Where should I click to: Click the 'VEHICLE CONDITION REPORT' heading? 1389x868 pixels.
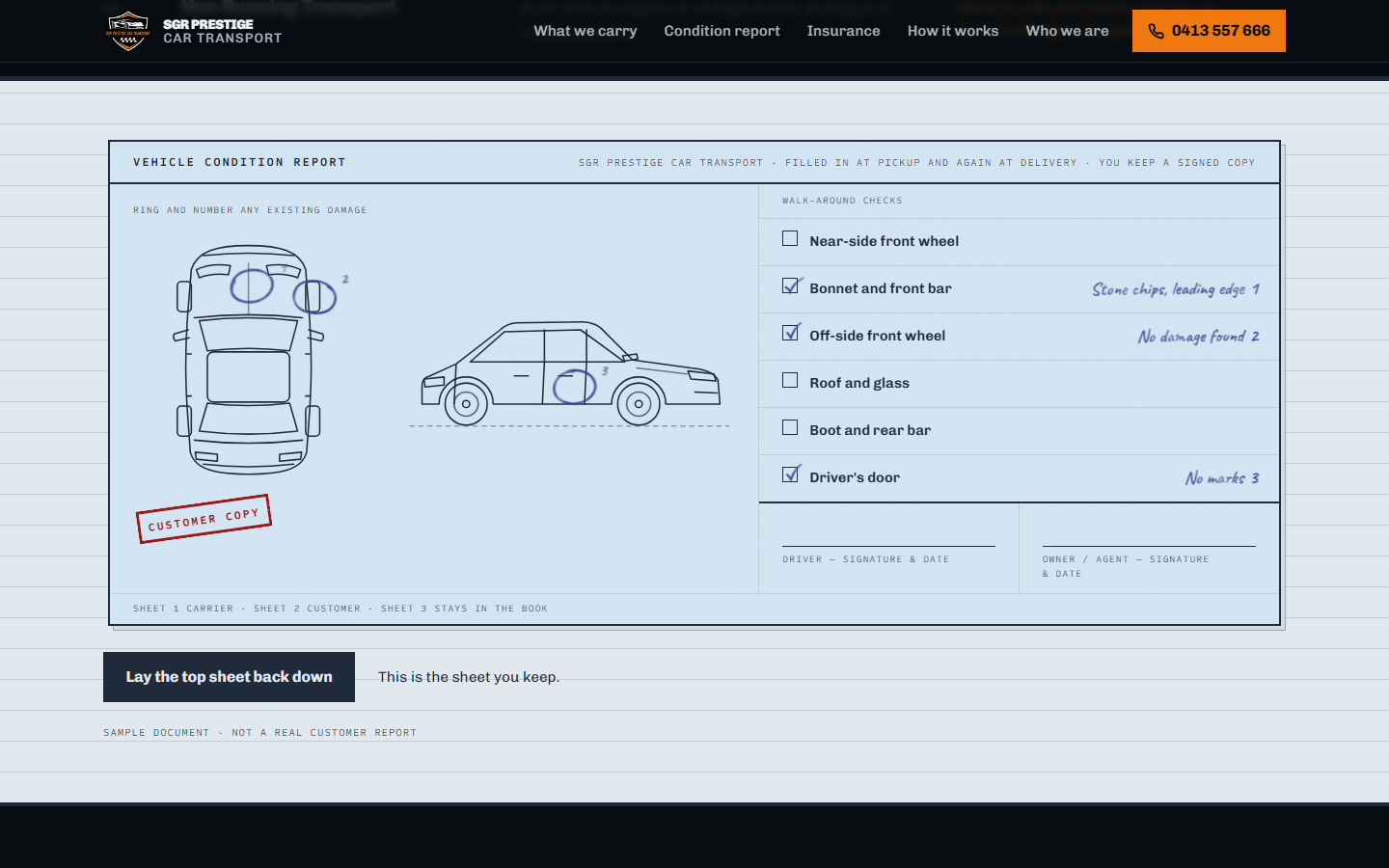click(239, 162)
